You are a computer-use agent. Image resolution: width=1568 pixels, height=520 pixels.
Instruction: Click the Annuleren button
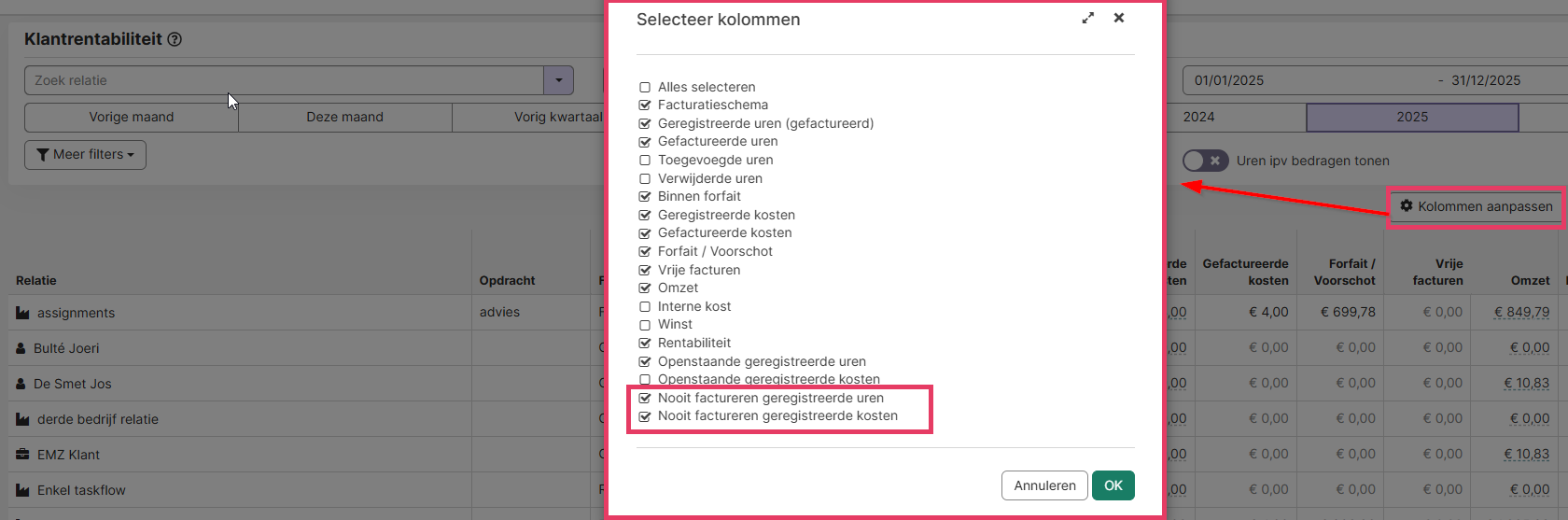[1044, 485]
